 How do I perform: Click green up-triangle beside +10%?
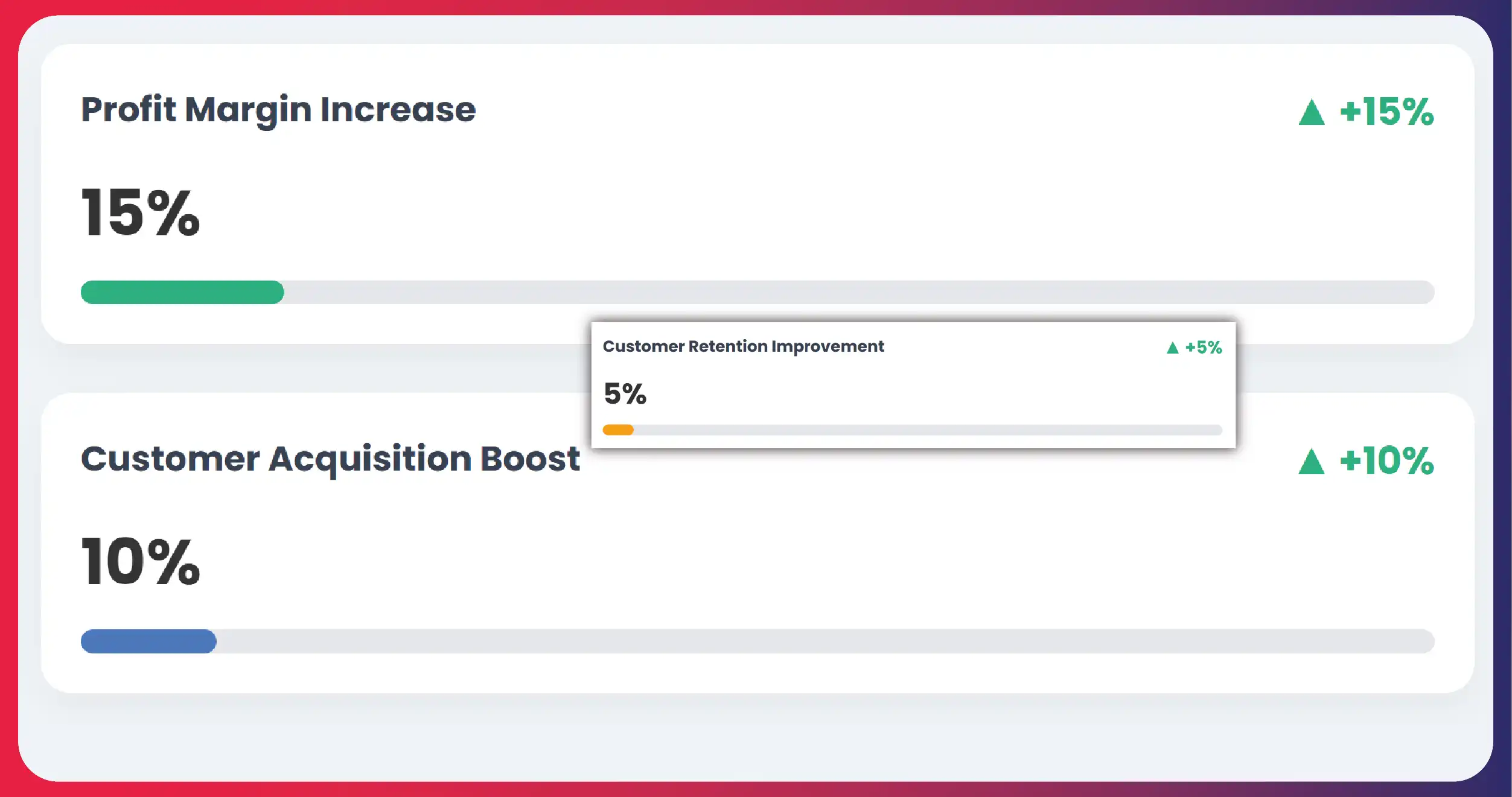1311,463
